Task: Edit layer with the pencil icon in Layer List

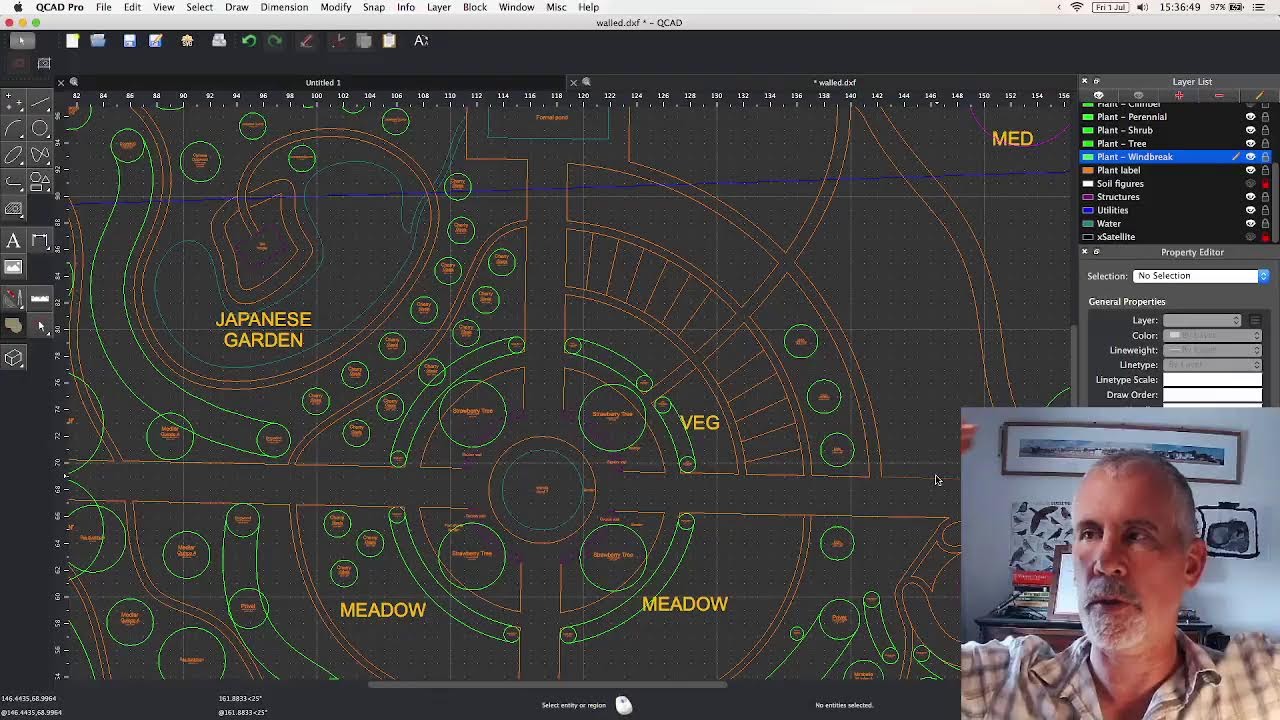Action: pos(1259,96)
